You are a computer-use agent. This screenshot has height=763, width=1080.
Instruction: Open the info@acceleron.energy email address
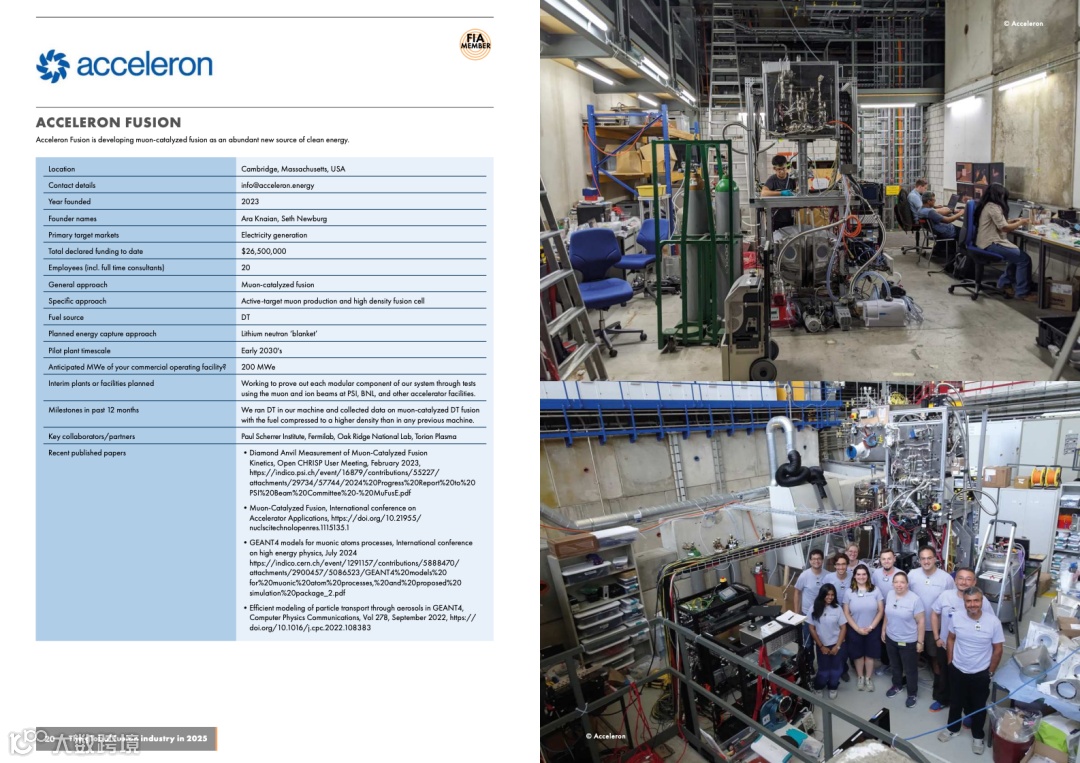(278, 185)
